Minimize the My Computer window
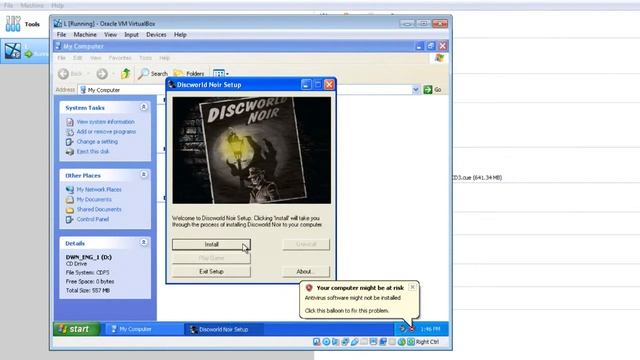 [x=420, y=46]
